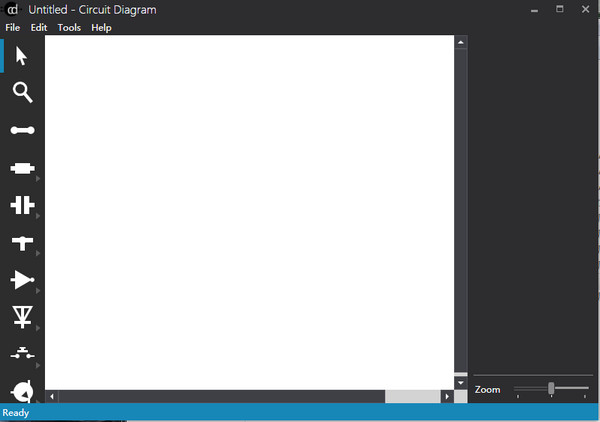
Task: Select the T-shaped rail component tool
Action: click(22, 242)
